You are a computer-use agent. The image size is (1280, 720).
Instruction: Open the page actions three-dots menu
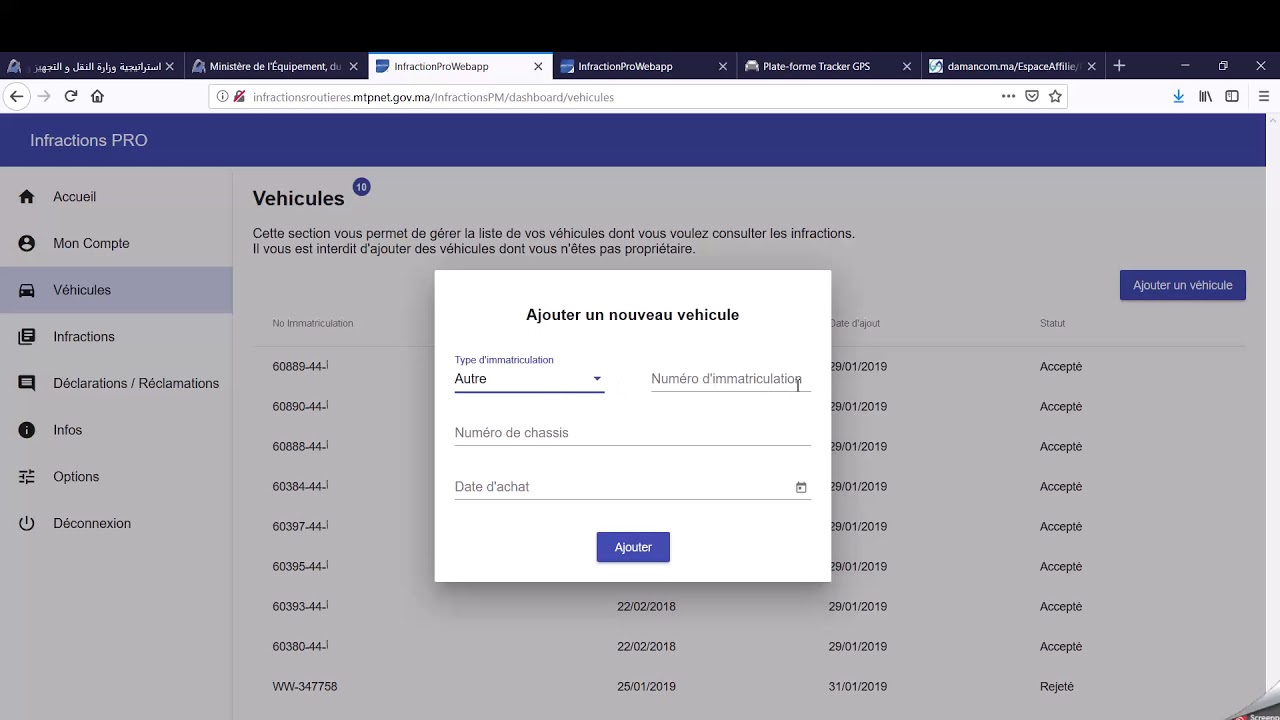pyautogui.click(x=1008, y=96)
